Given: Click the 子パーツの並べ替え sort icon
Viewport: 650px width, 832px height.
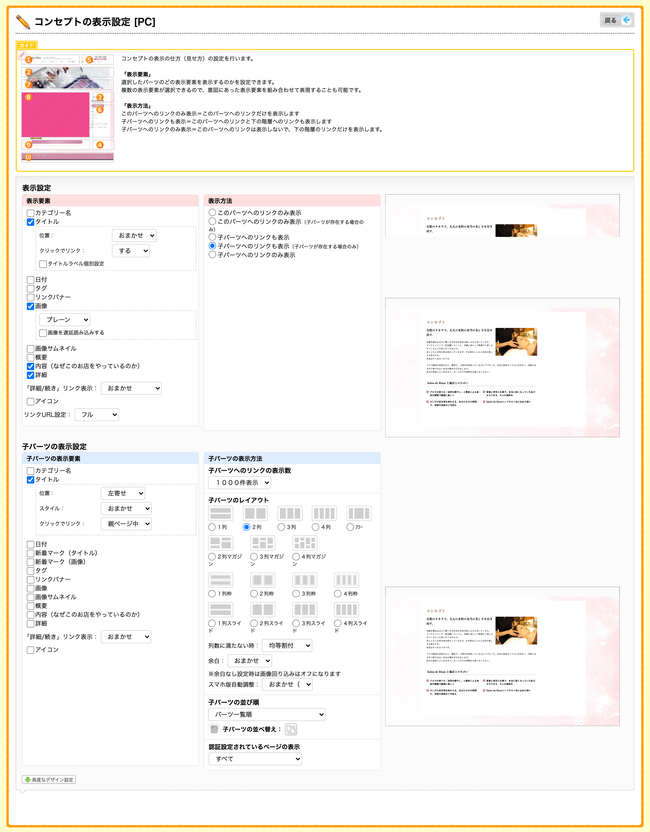Looking at the screenshot, I should click(291, 730).
